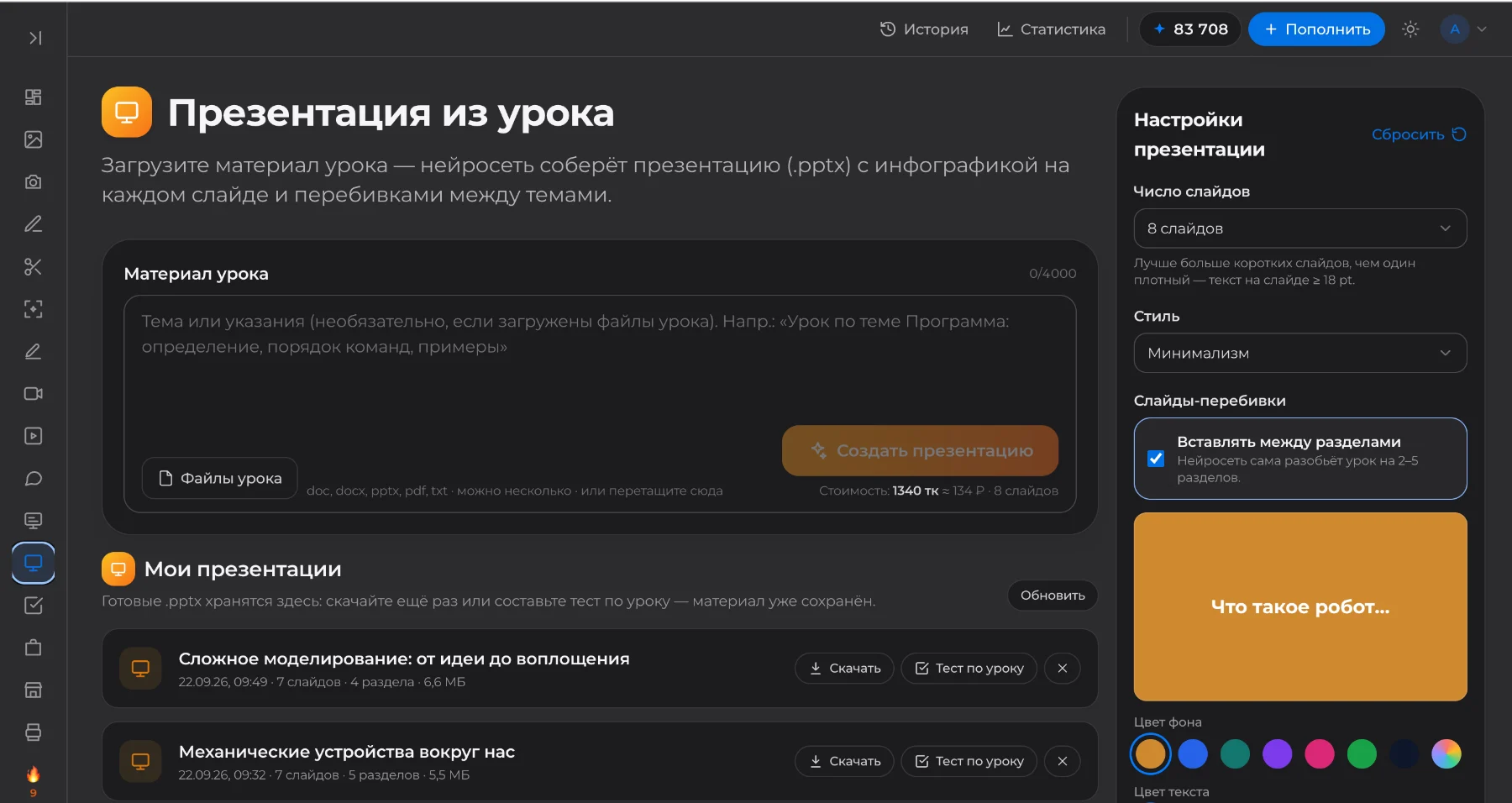Click the Пополнить button
Image resolution: width=1512 pixels, height=803 pixels.
tap(1316, 29)
